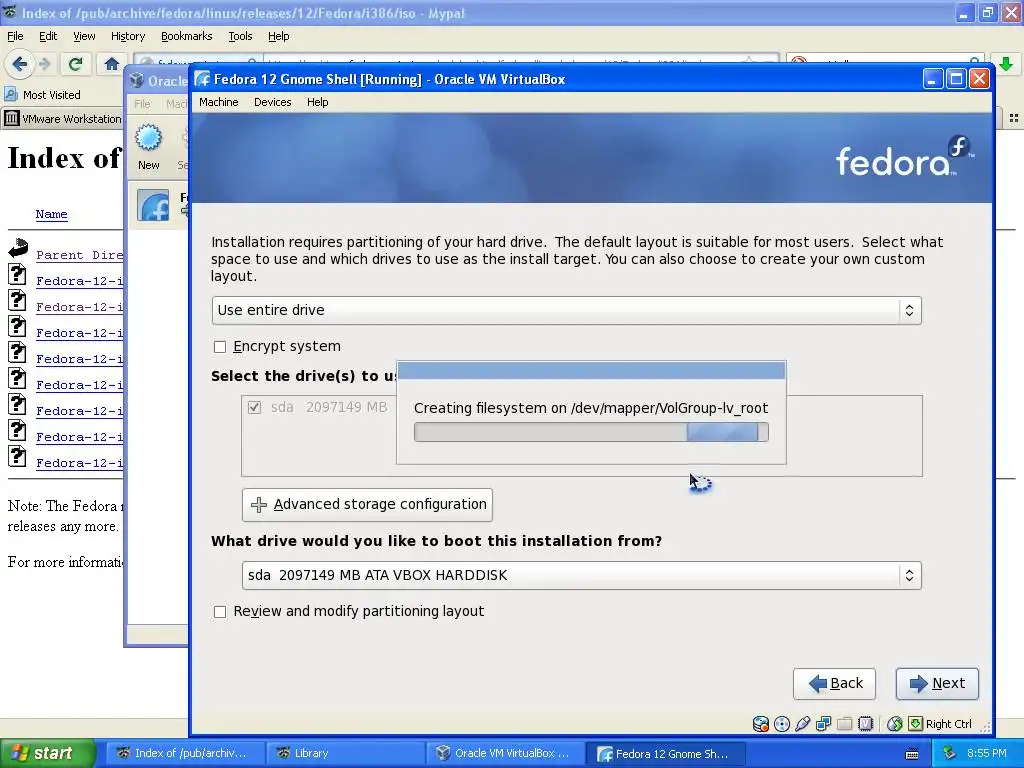
Task: Click the shared folders status icon
Action: coord(844,724)
